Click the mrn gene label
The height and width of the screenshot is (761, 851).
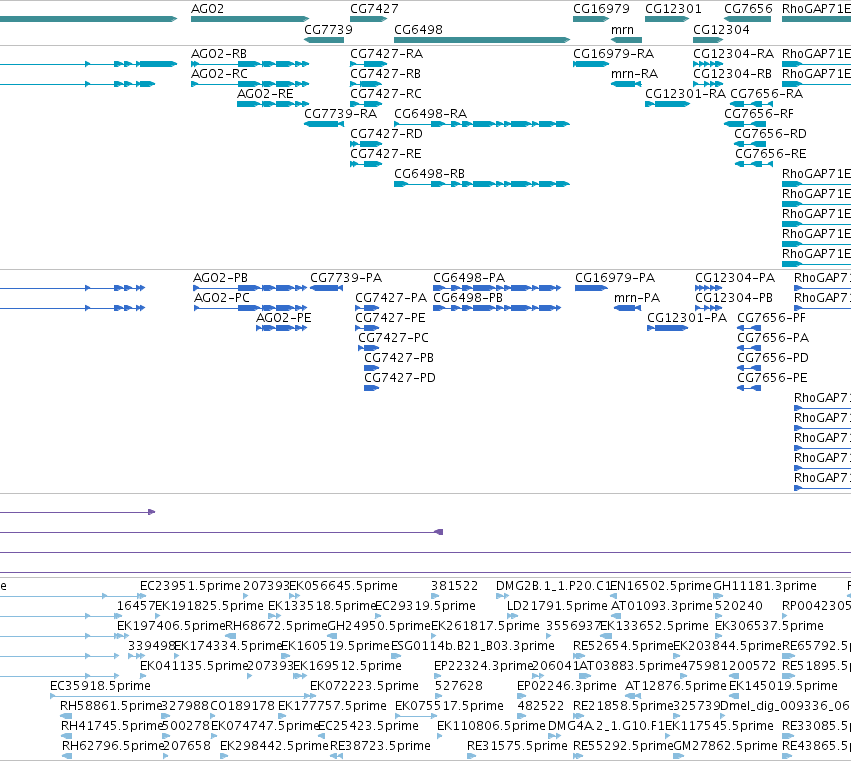tap(622, 30)
